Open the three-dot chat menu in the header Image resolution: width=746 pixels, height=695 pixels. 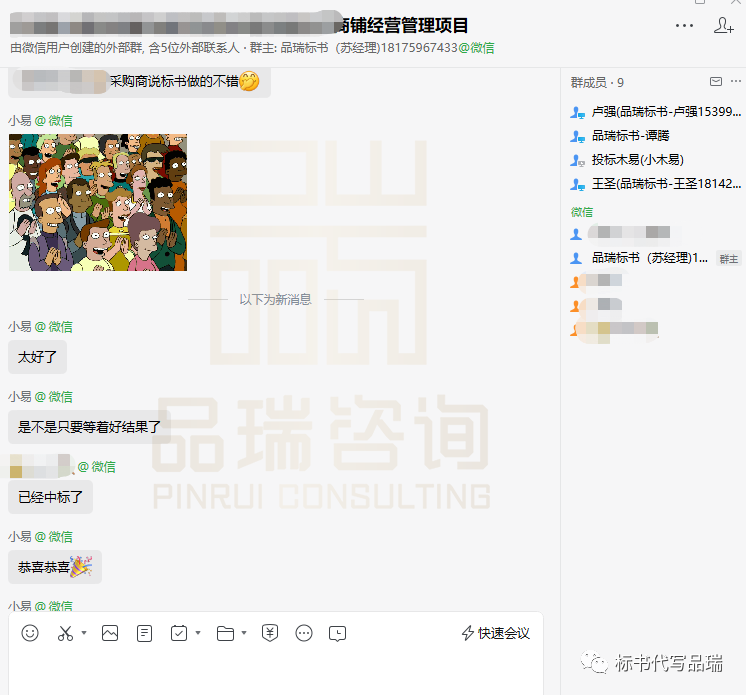pyautogui.click(x=684, y=25)
